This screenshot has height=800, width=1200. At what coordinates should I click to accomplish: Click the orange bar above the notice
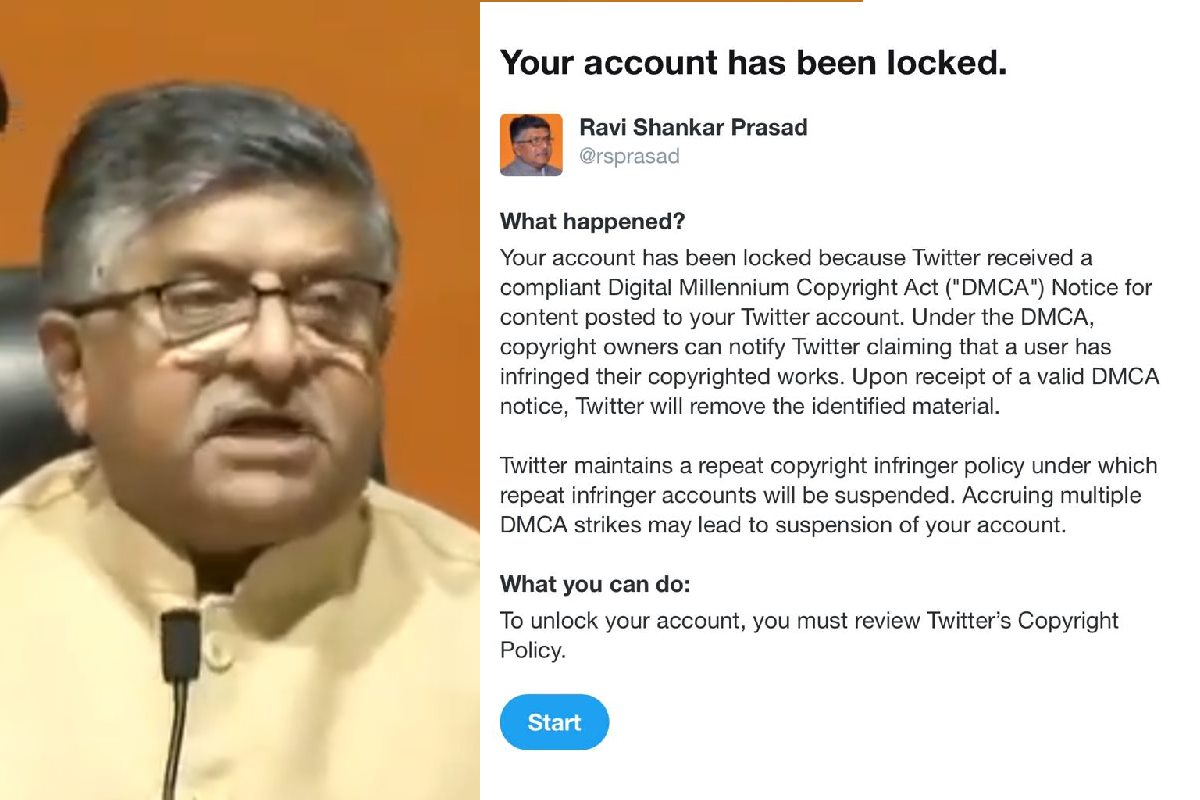(x=670, y=1)
